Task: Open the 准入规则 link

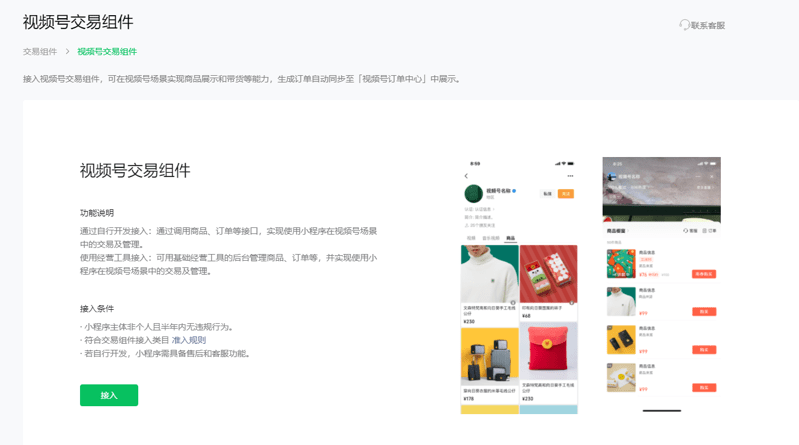Action: [189, 340]
